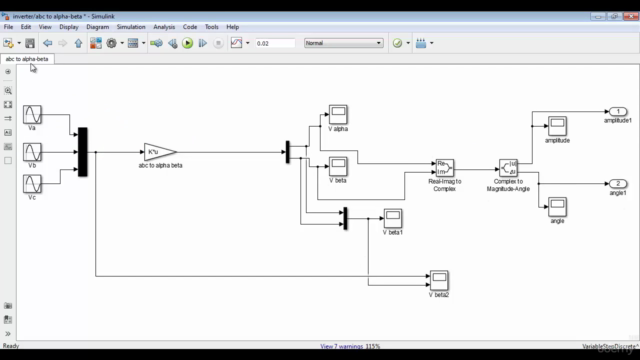Select the Real-Imag to Complex block
The height and width of the screenshot is (360, 640).
point(444,168)
